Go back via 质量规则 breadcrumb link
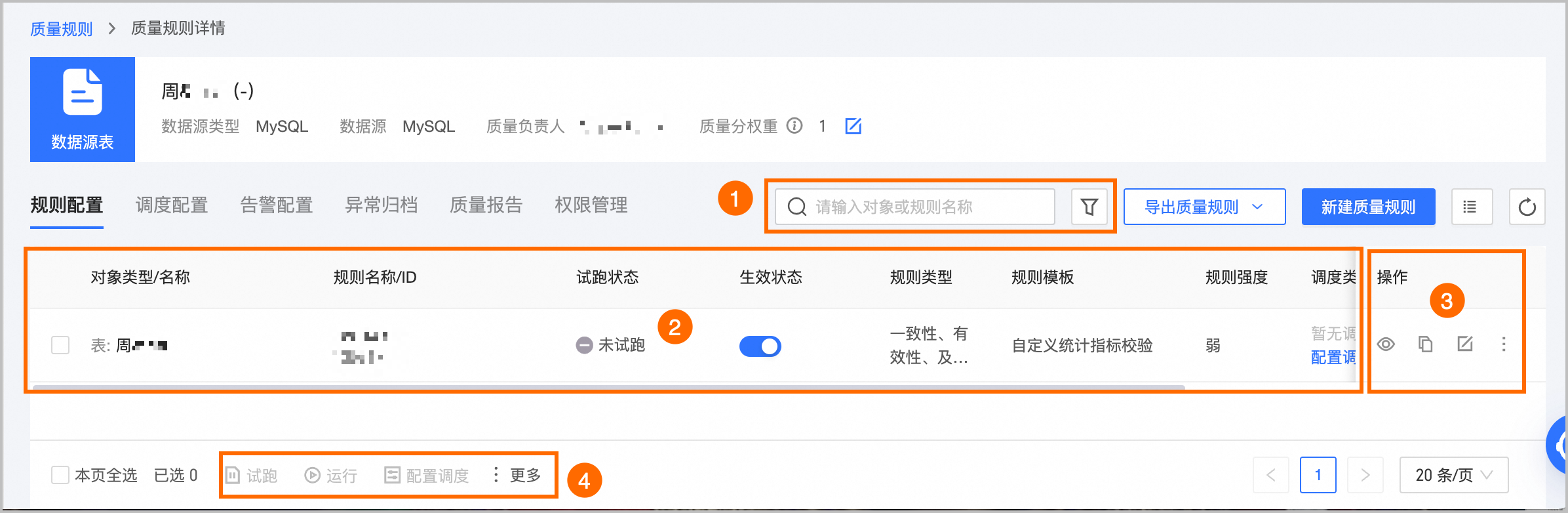This screenshot has width=1568, height=513. (x=61, y=29)
